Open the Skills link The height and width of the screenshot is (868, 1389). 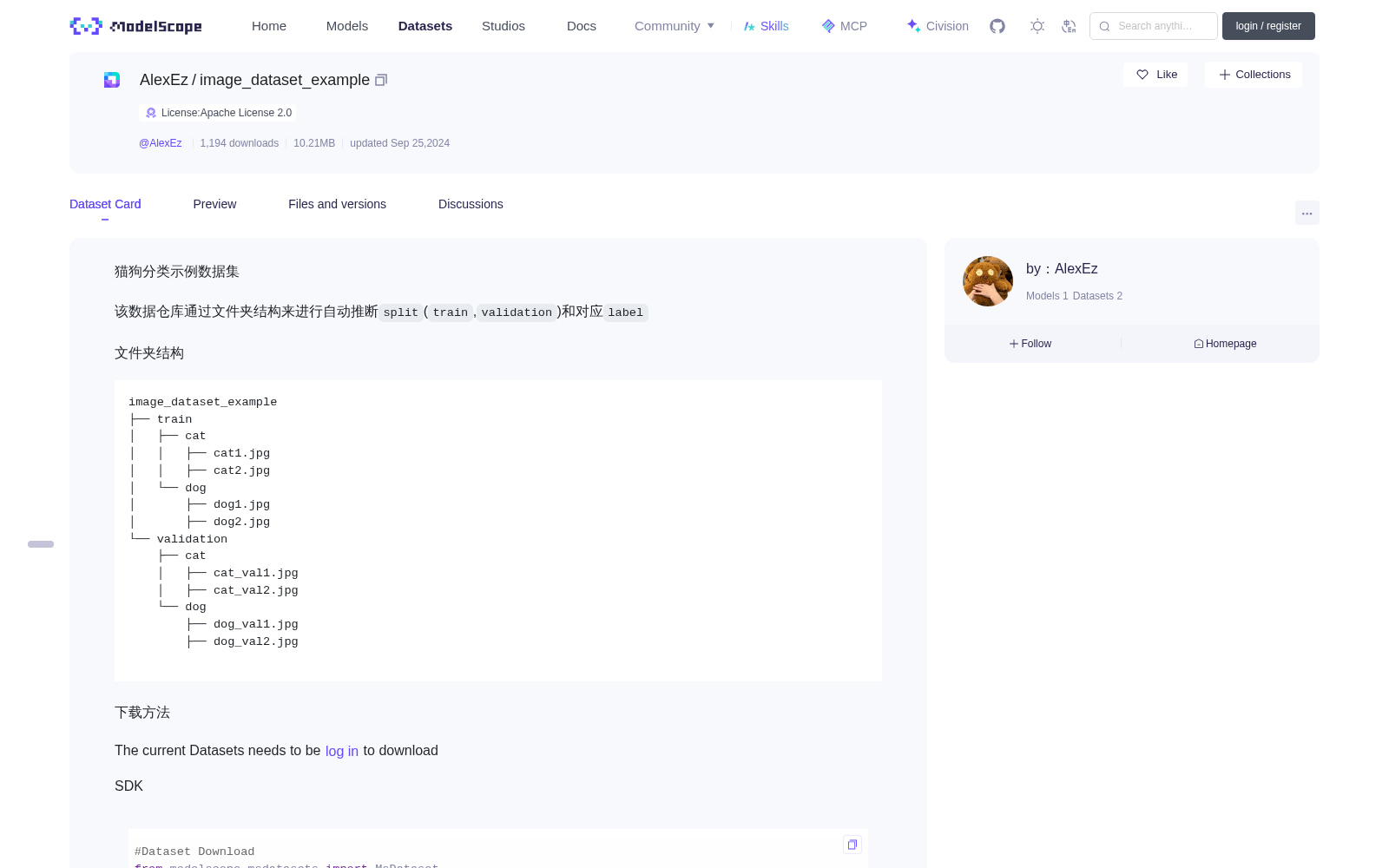[767, 26]
